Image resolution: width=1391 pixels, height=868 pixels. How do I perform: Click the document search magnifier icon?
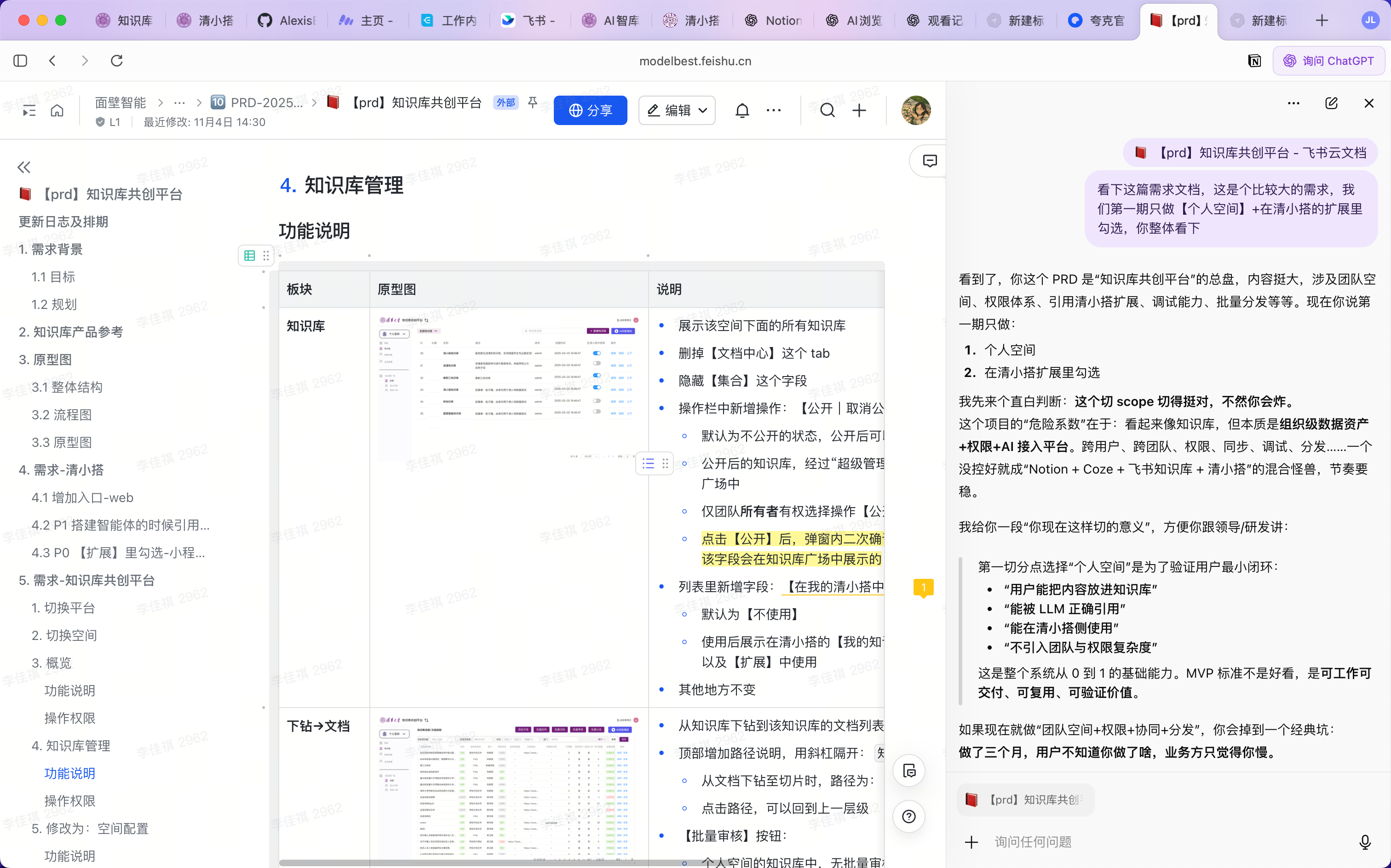(x=827, y=110)
